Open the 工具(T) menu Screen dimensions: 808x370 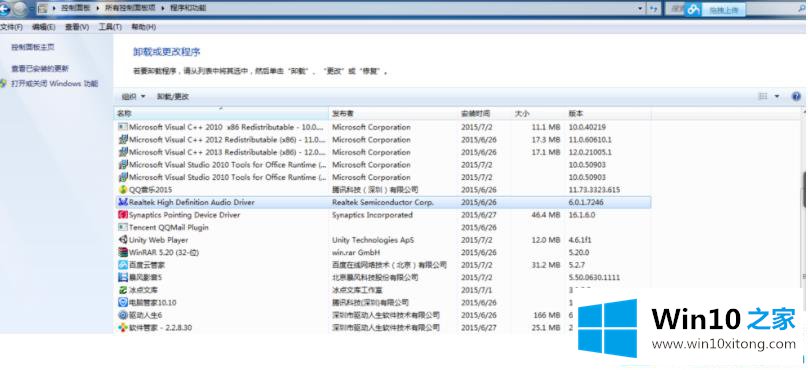(110, 27)
